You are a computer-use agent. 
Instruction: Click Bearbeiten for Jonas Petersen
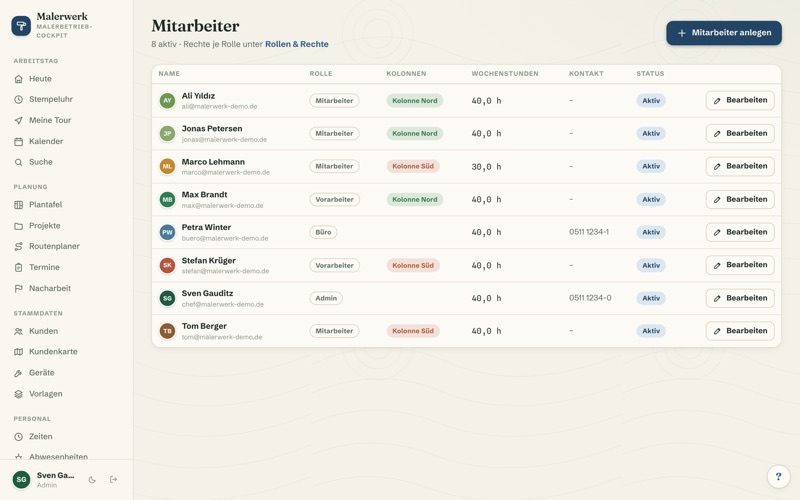coord(740,134)
